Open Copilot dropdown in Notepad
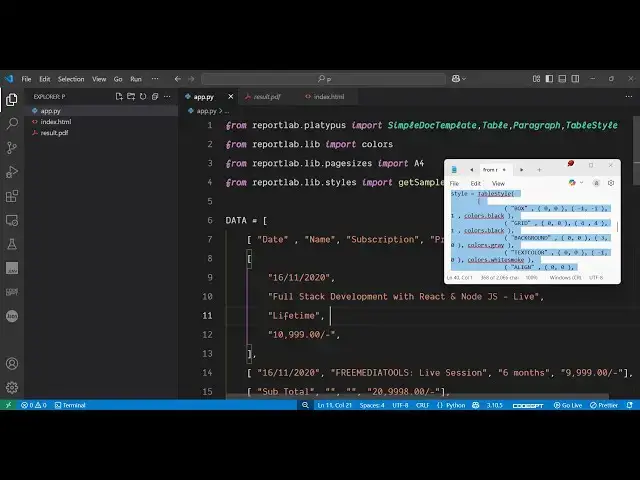This screenshot has width=640, height=480. pyautogui.click(x=576, y=183)
